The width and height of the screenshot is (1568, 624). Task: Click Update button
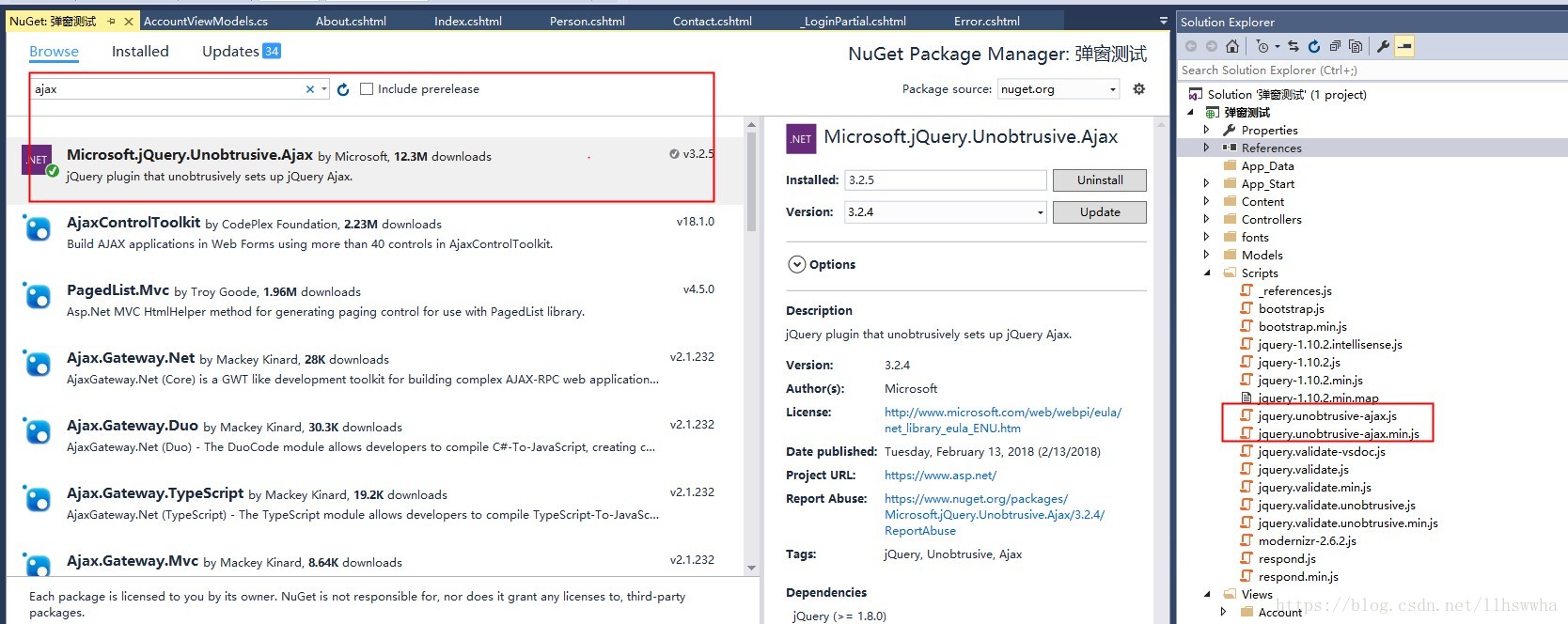1100,212
